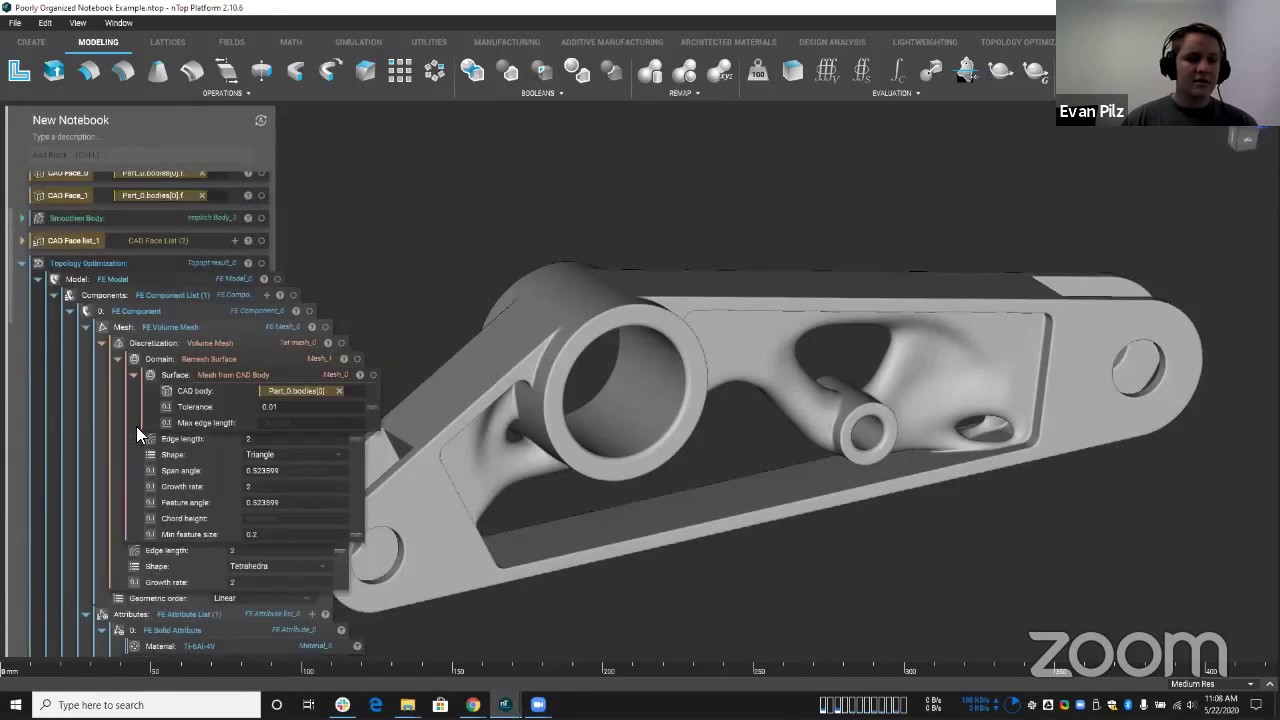
Task: Open the Mass Properties weight icon
Action: 758,71
